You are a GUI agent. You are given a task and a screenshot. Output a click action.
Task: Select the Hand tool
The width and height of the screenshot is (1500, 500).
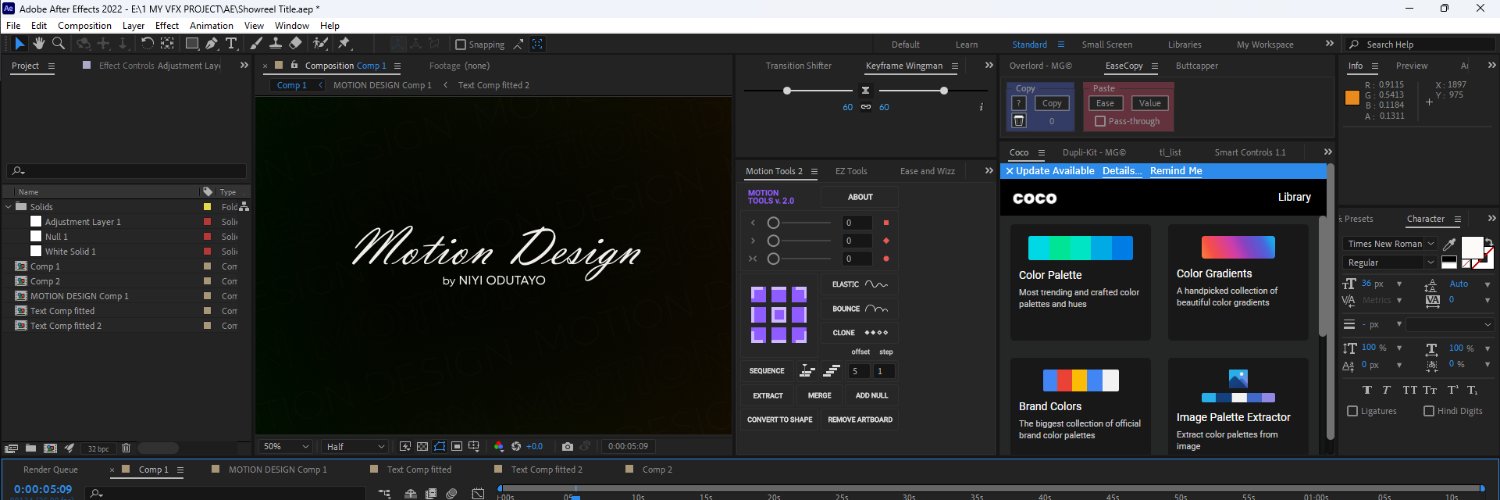click(x=39, y=44)
